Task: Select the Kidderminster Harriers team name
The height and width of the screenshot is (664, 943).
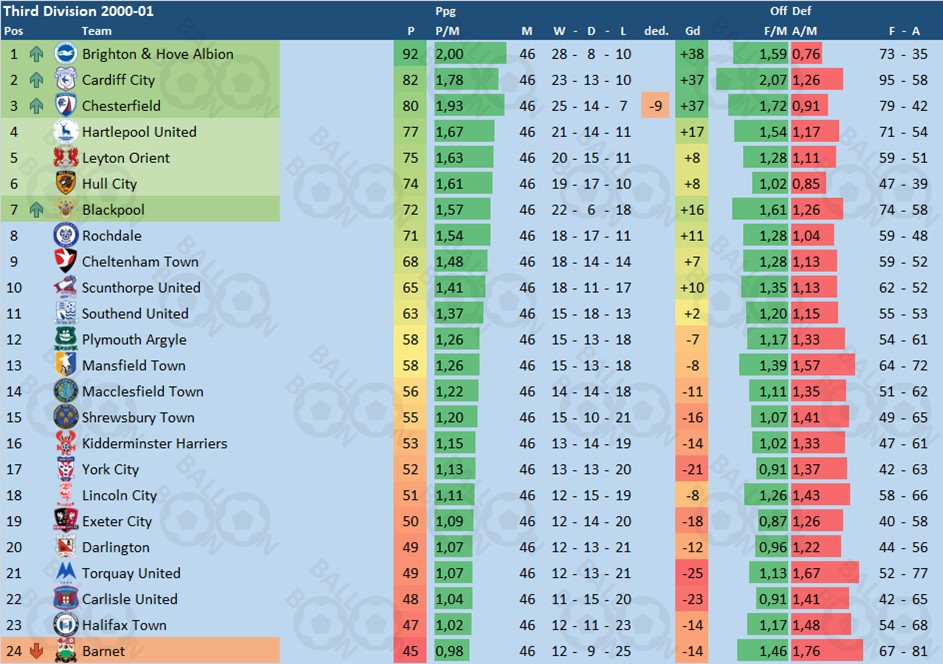Action: 154,444
